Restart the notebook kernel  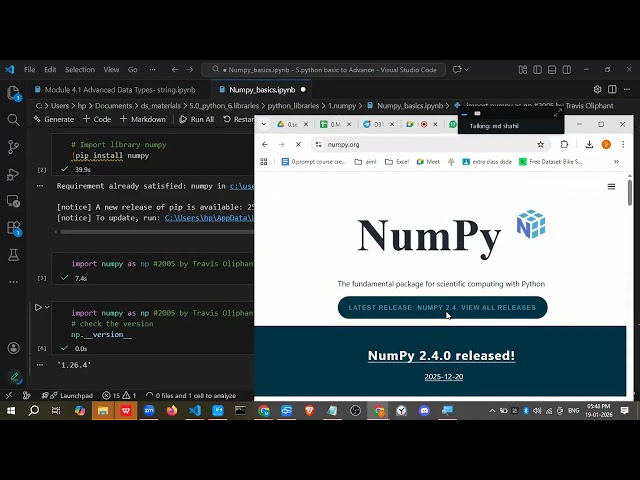238,119
